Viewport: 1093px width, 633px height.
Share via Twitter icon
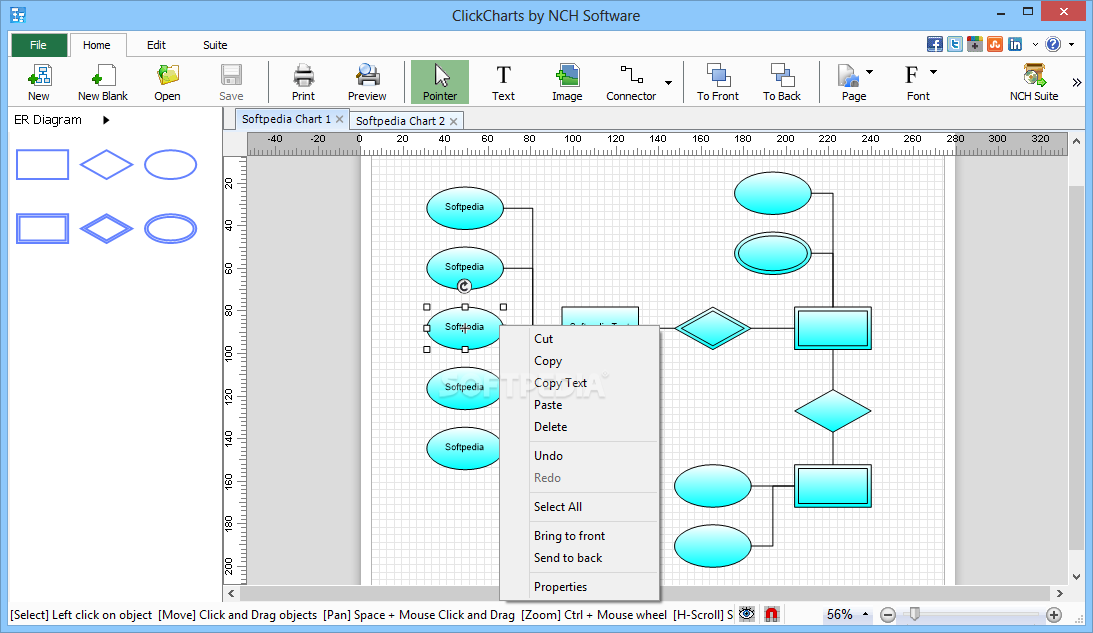click(955, 45)
